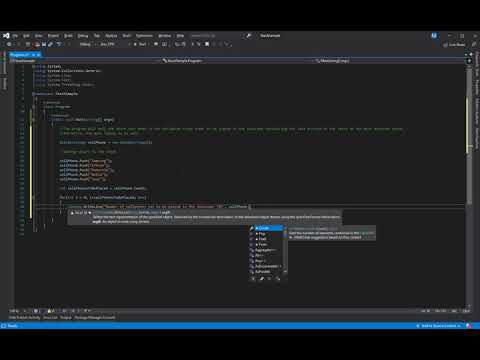Click the IntelliSense list scrollbar
The width and height of the screenshot is (480, 360).
point(285,250)
